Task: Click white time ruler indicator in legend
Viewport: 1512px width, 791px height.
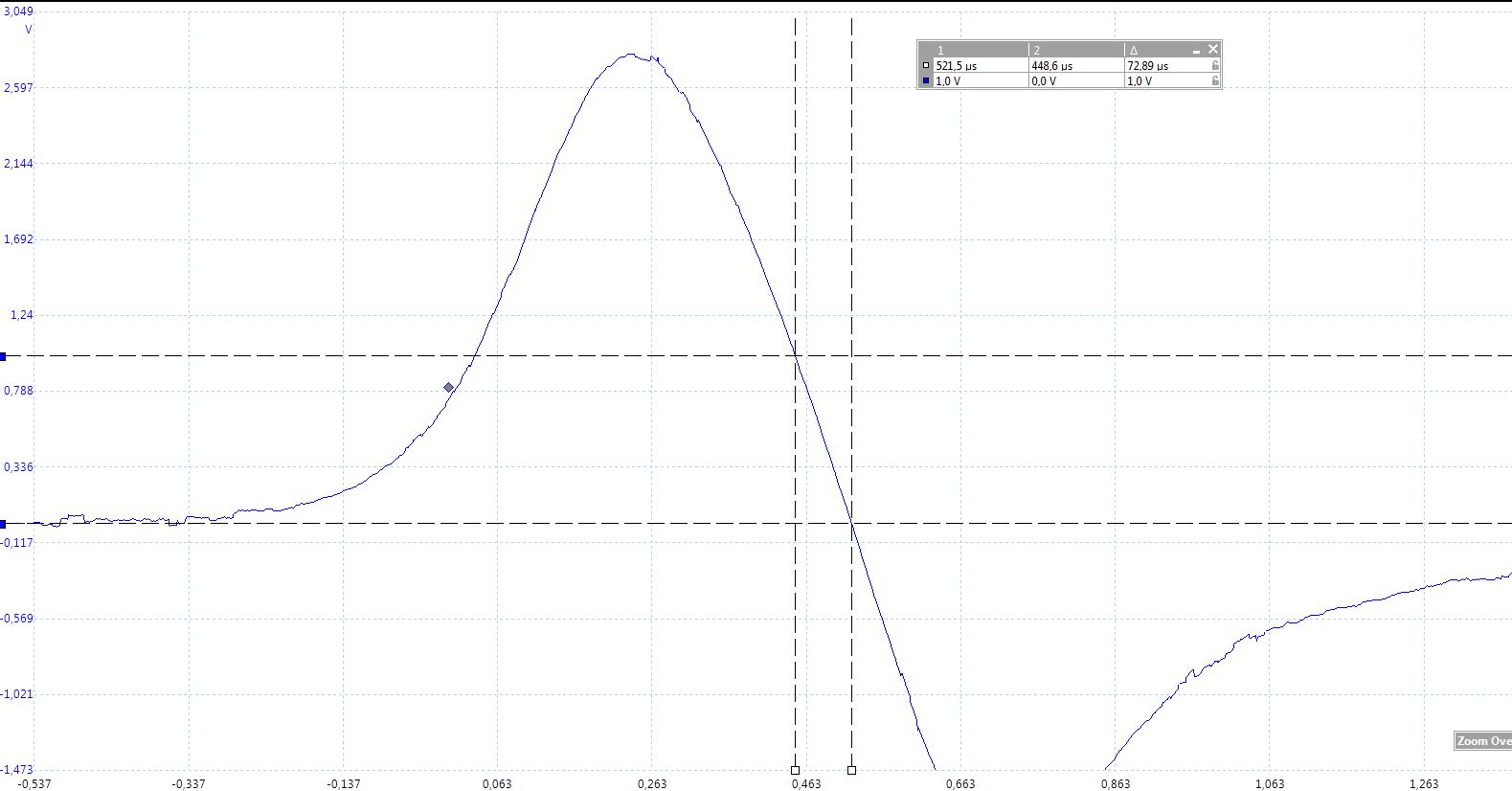Action: pos(926,66)
